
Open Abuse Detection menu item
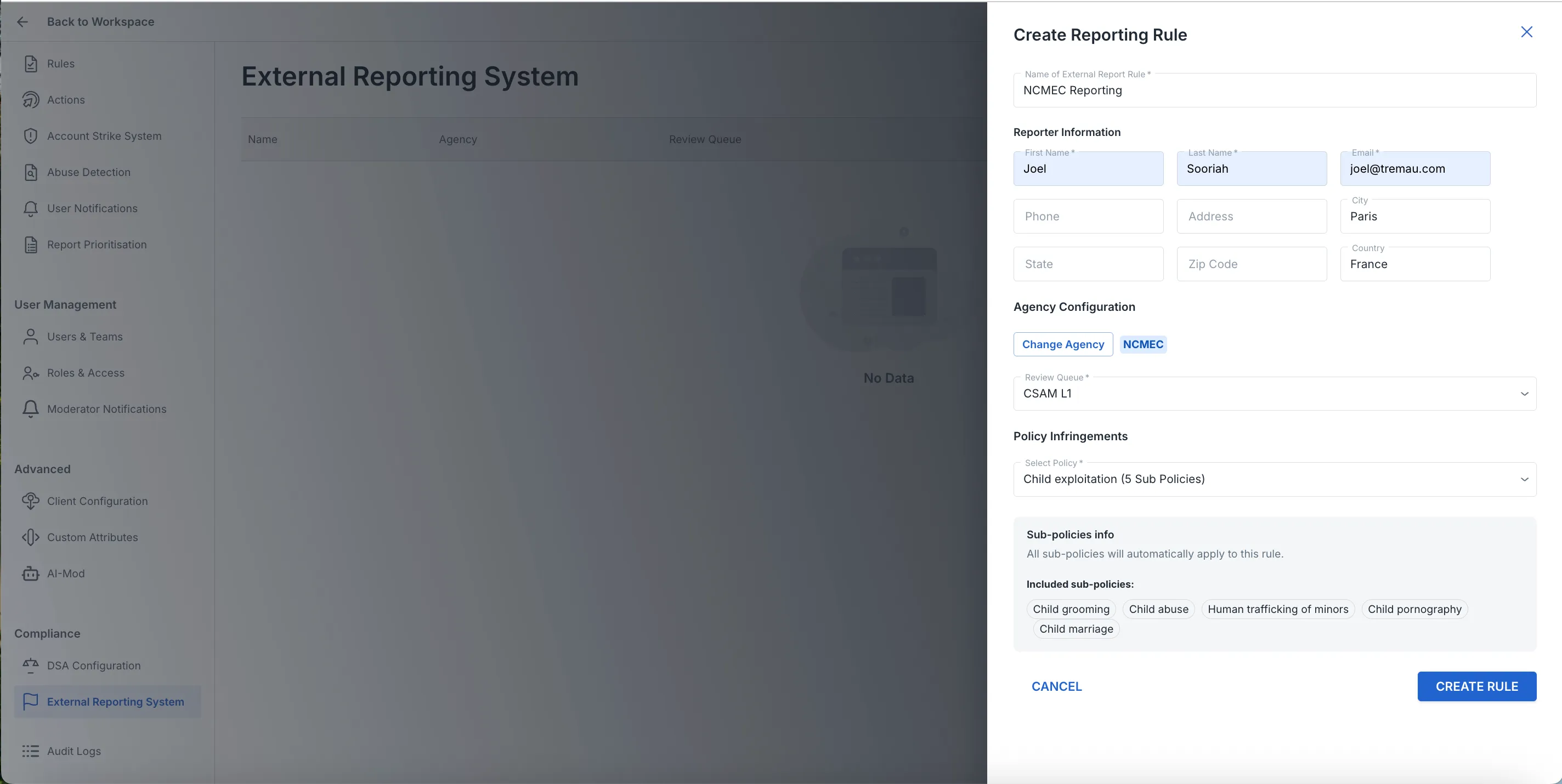(88, 172)
